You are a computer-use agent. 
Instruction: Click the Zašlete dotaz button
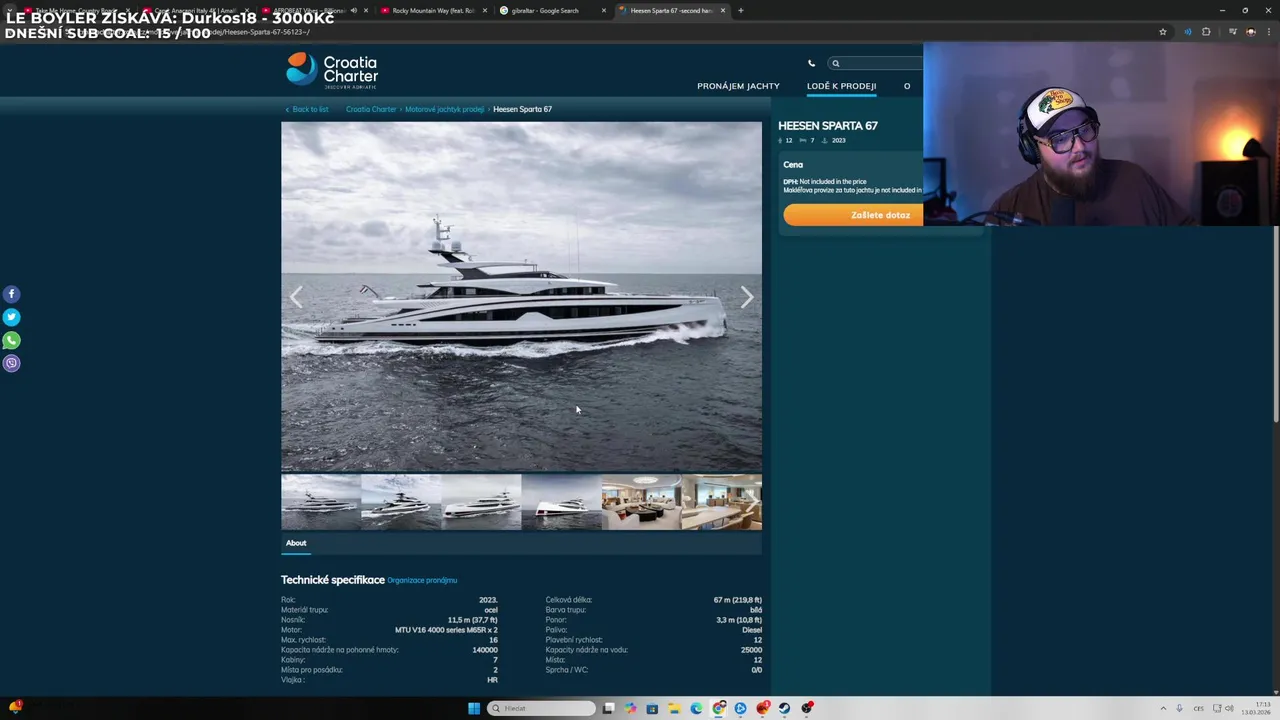click(853, 215)
